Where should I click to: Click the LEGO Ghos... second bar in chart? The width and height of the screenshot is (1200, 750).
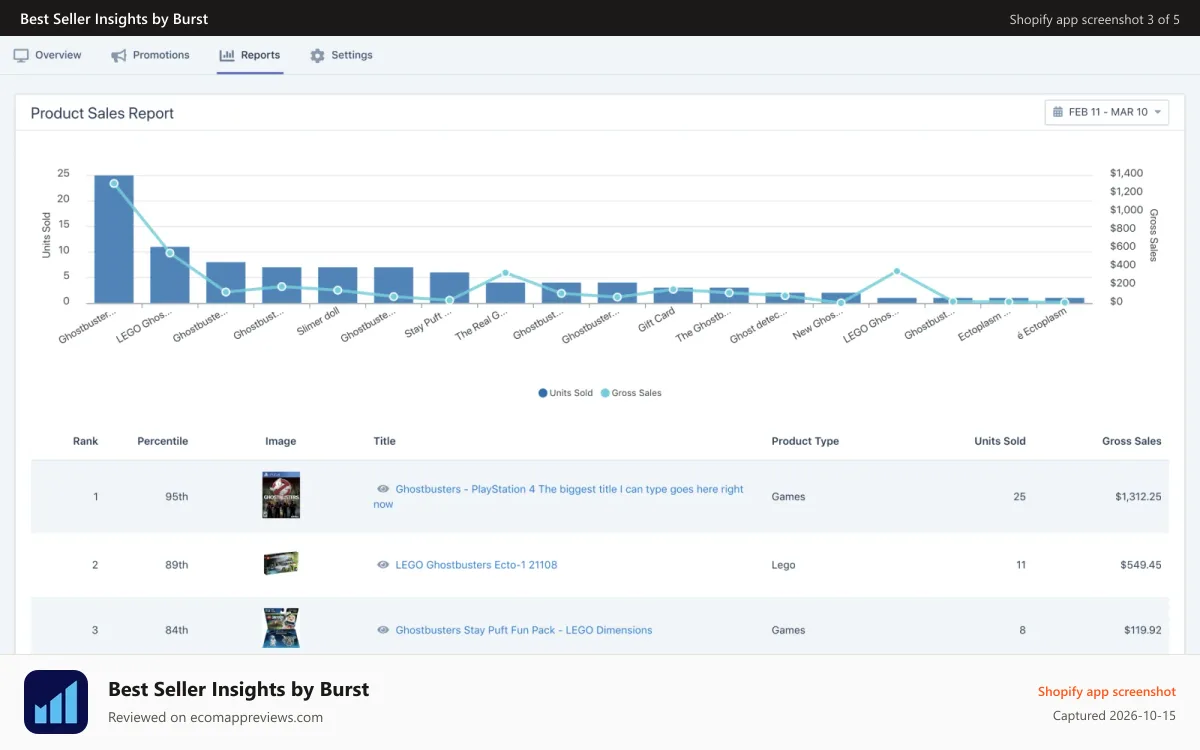(x=170, y=275)
